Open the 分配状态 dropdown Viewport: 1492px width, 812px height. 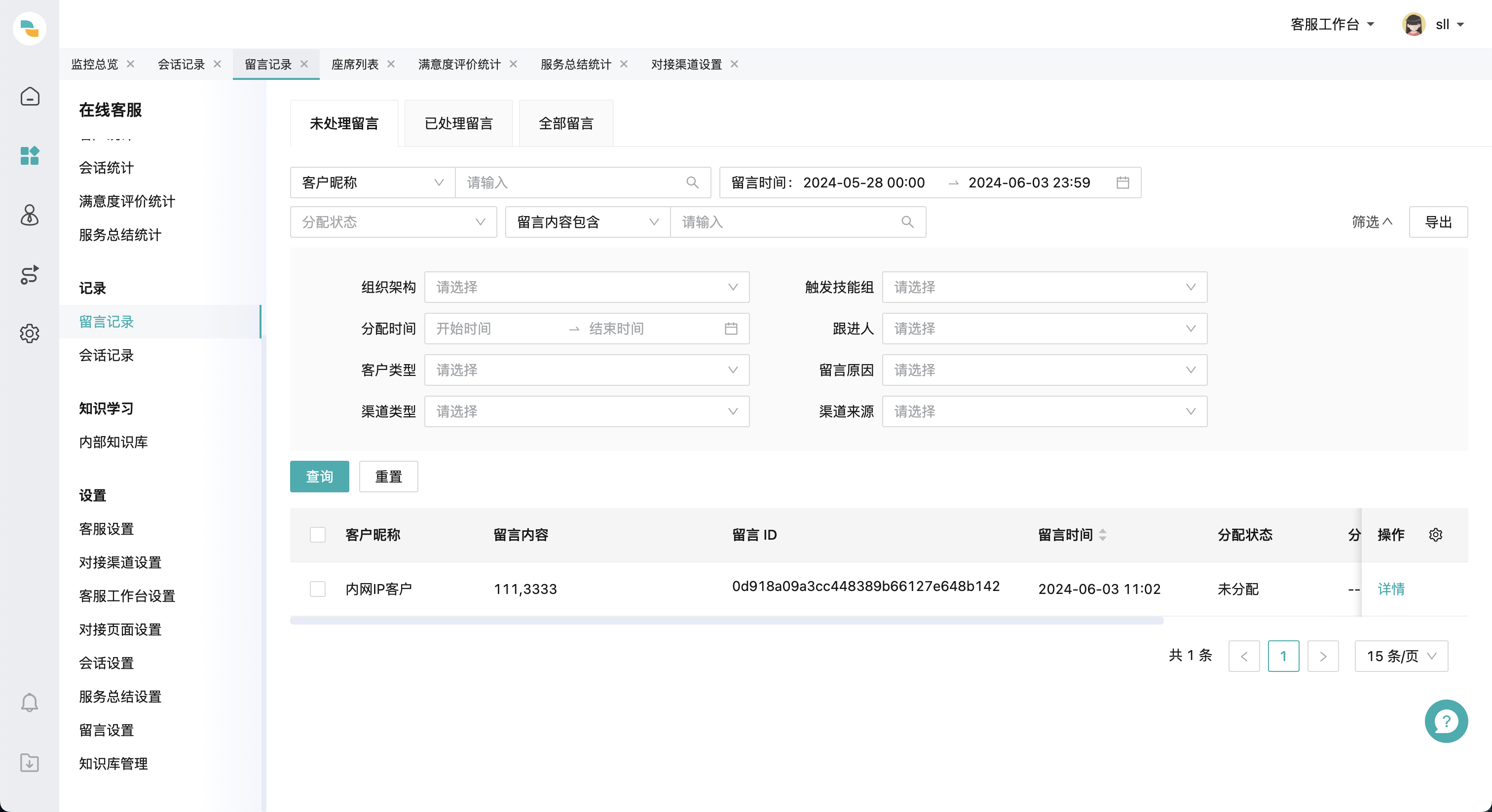coord(393,222)
